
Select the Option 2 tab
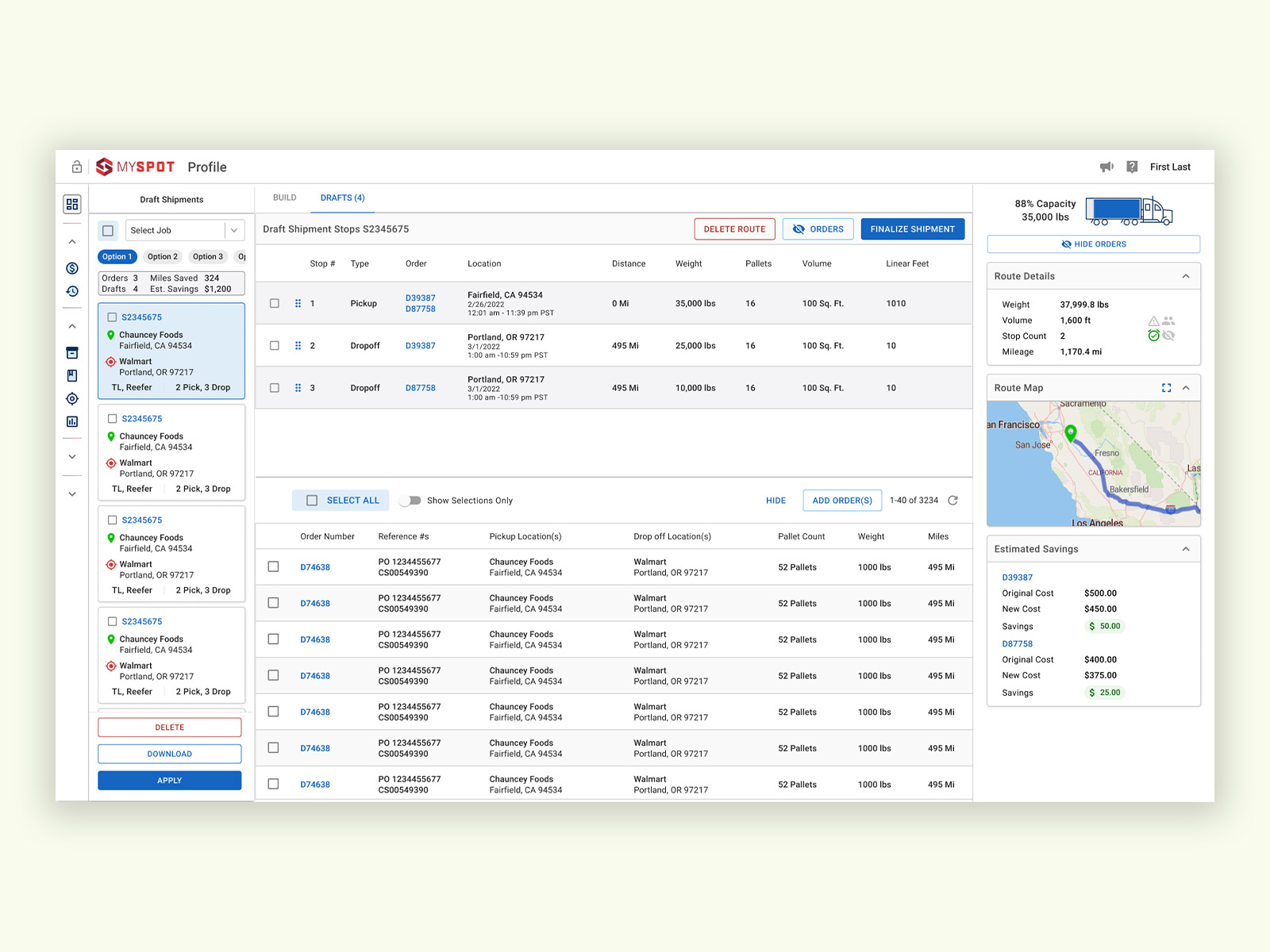pyautogui.click(x=163, y=257)
